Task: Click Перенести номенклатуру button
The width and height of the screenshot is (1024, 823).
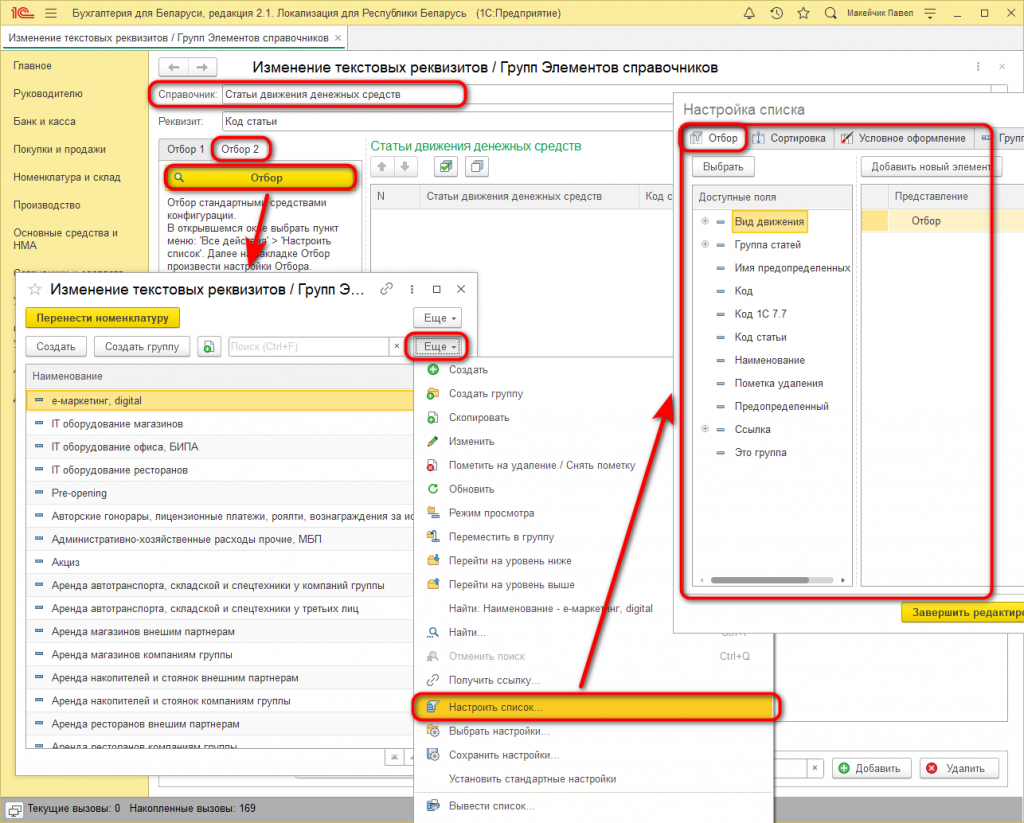Action: pos(103,318)
